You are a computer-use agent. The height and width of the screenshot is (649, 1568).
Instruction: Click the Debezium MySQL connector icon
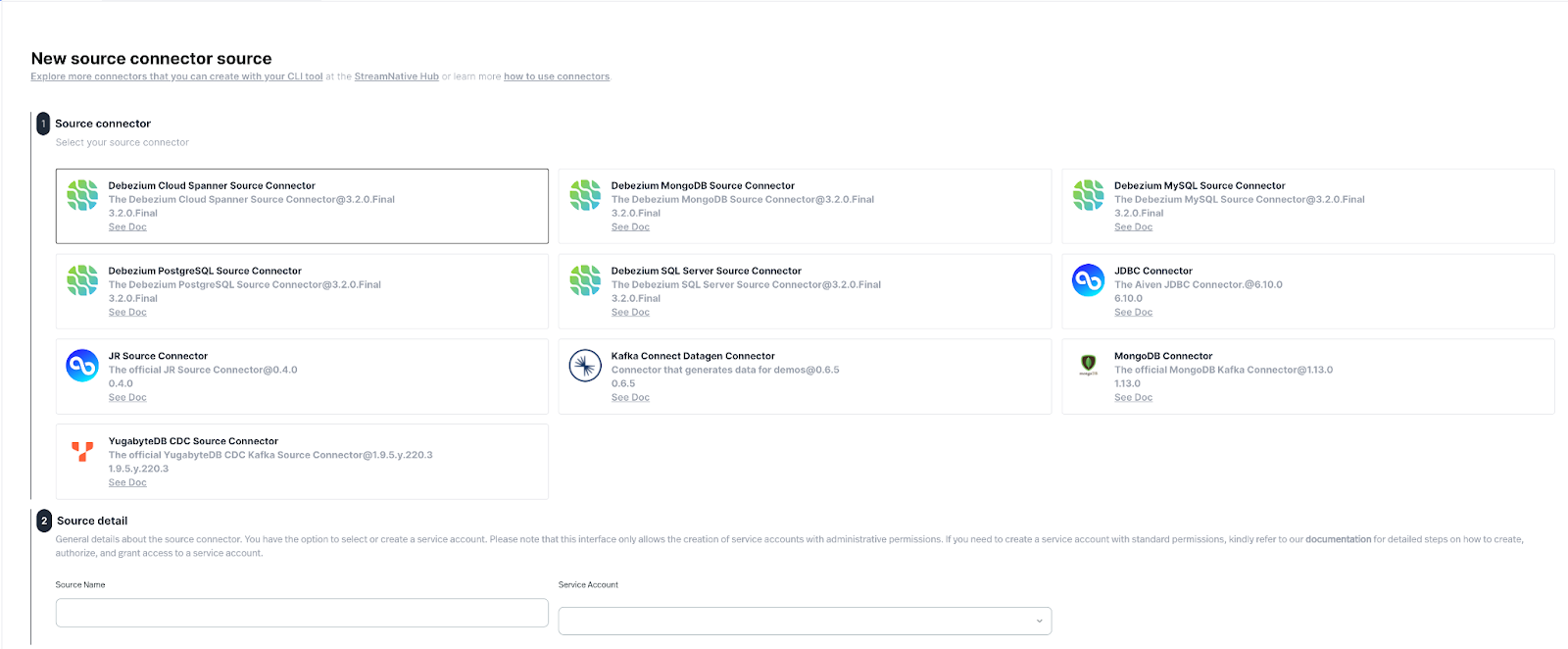tap(1088, 195)
